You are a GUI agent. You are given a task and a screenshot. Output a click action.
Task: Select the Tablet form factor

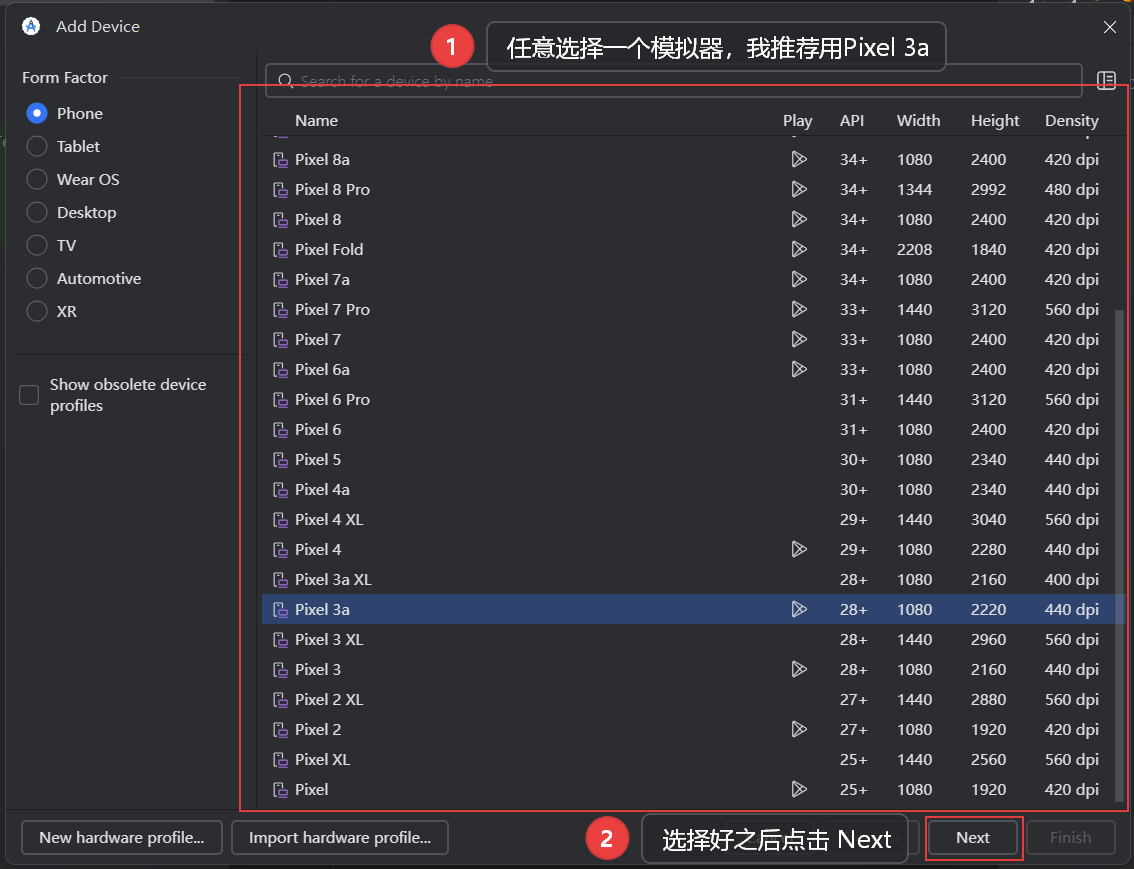(x=37, y=147)
